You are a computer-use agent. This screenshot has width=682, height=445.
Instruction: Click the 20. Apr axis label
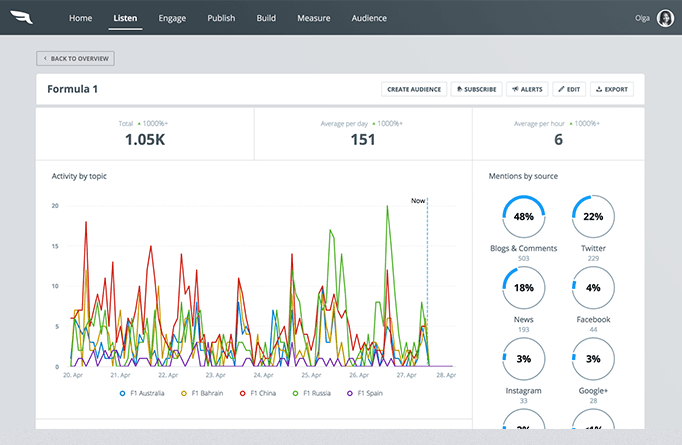pos(73,375)
